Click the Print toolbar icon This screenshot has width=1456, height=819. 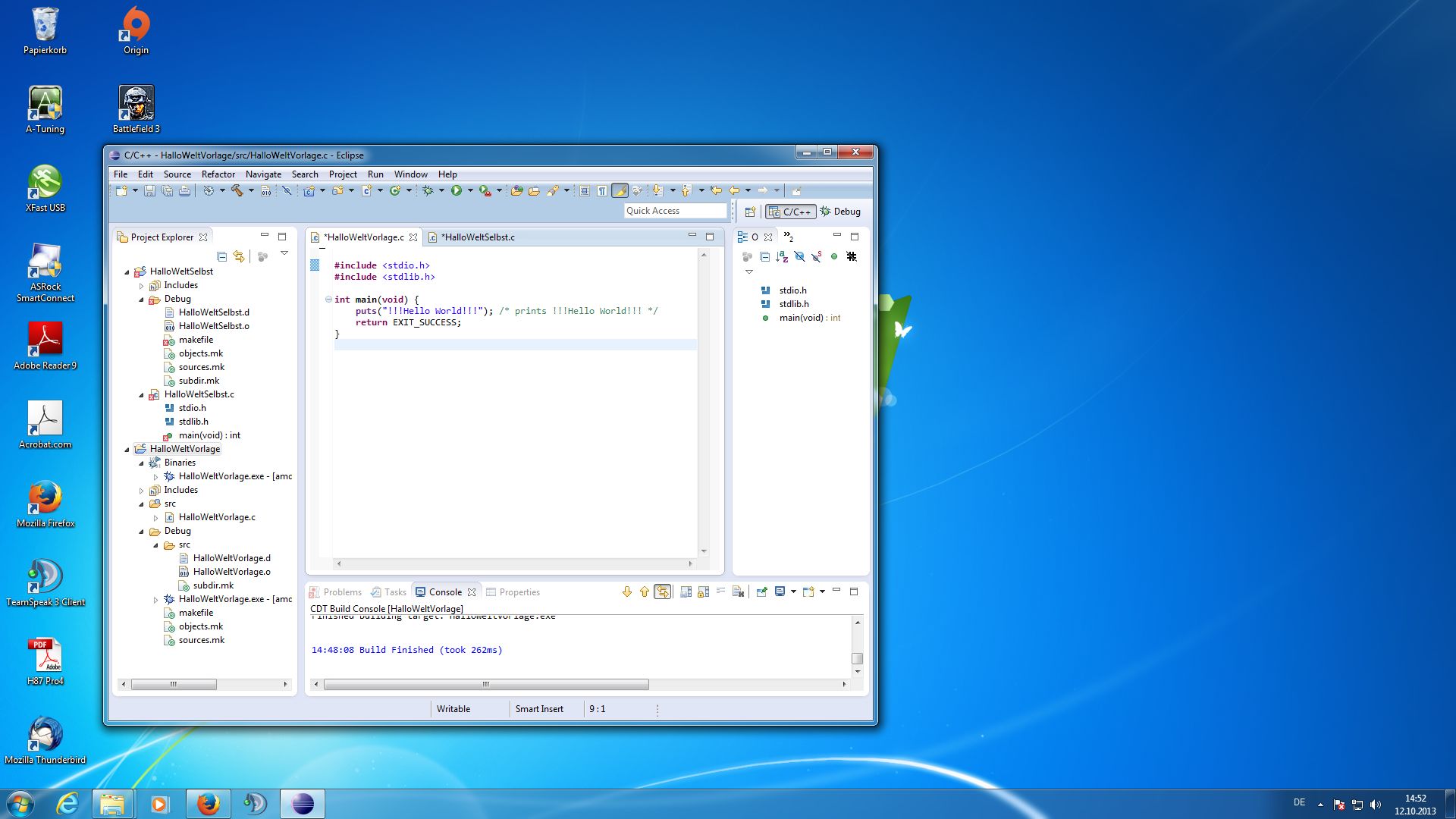pos(184,191)
